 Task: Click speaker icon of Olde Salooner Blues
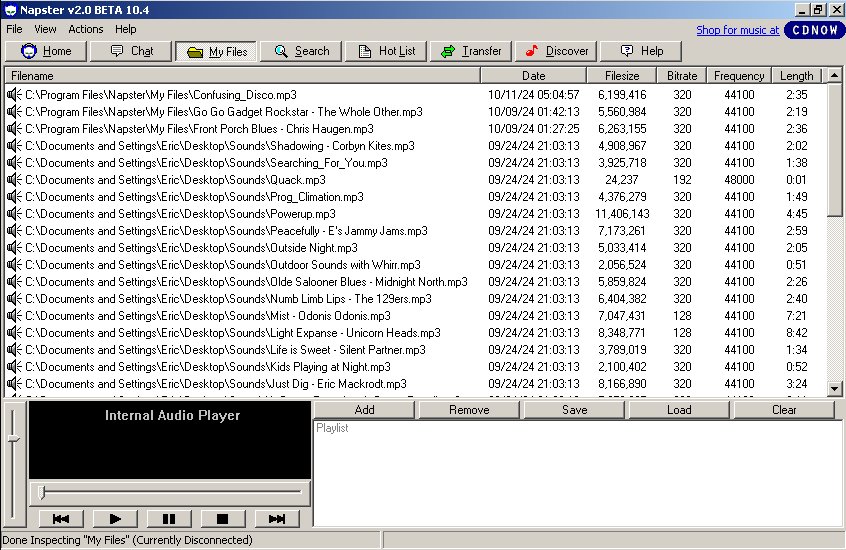pos(15,282)
